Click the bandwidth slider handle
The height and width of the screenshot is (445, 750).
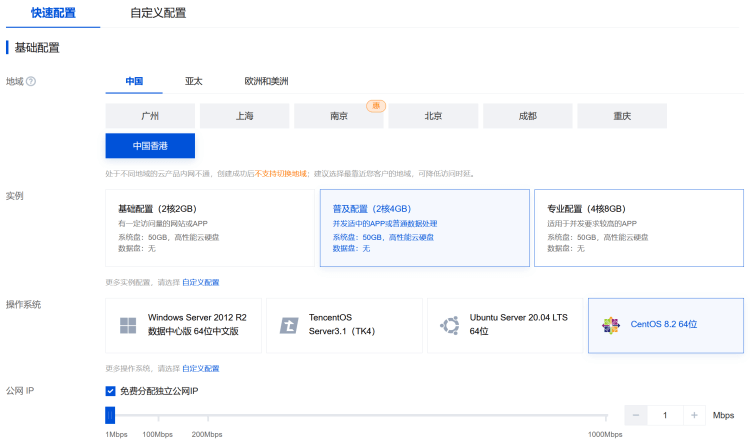[x=110, y=415]
